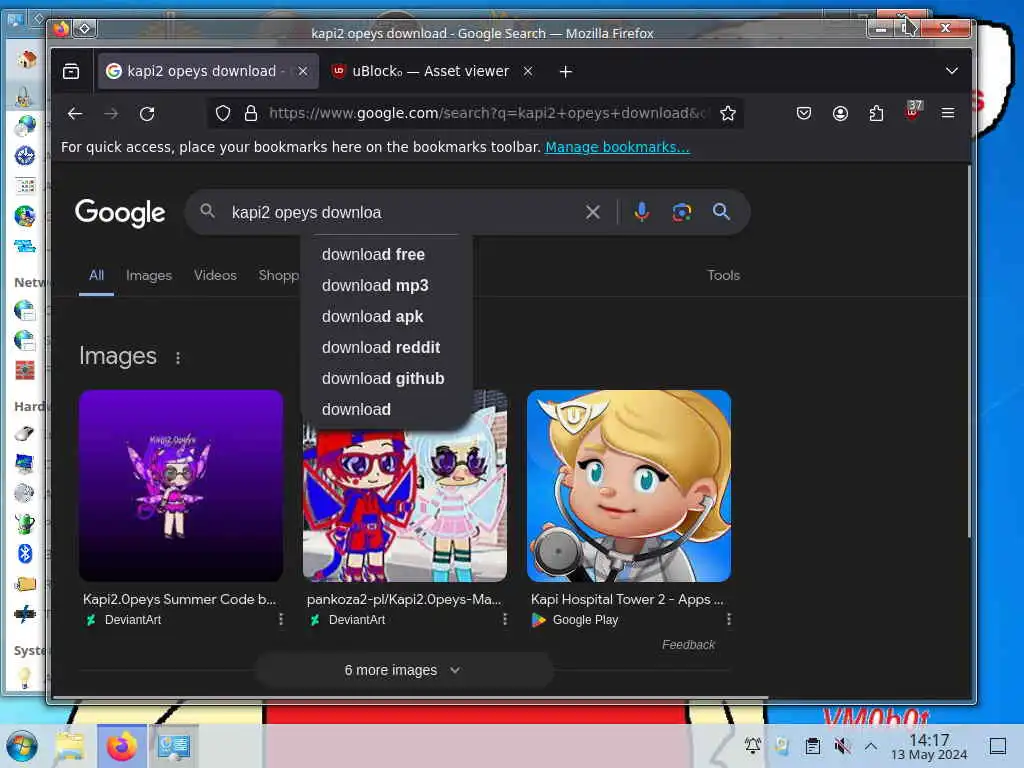1024x768 pixels.
Task: Click show desktop button beside the clock
Action: point(998,746)
